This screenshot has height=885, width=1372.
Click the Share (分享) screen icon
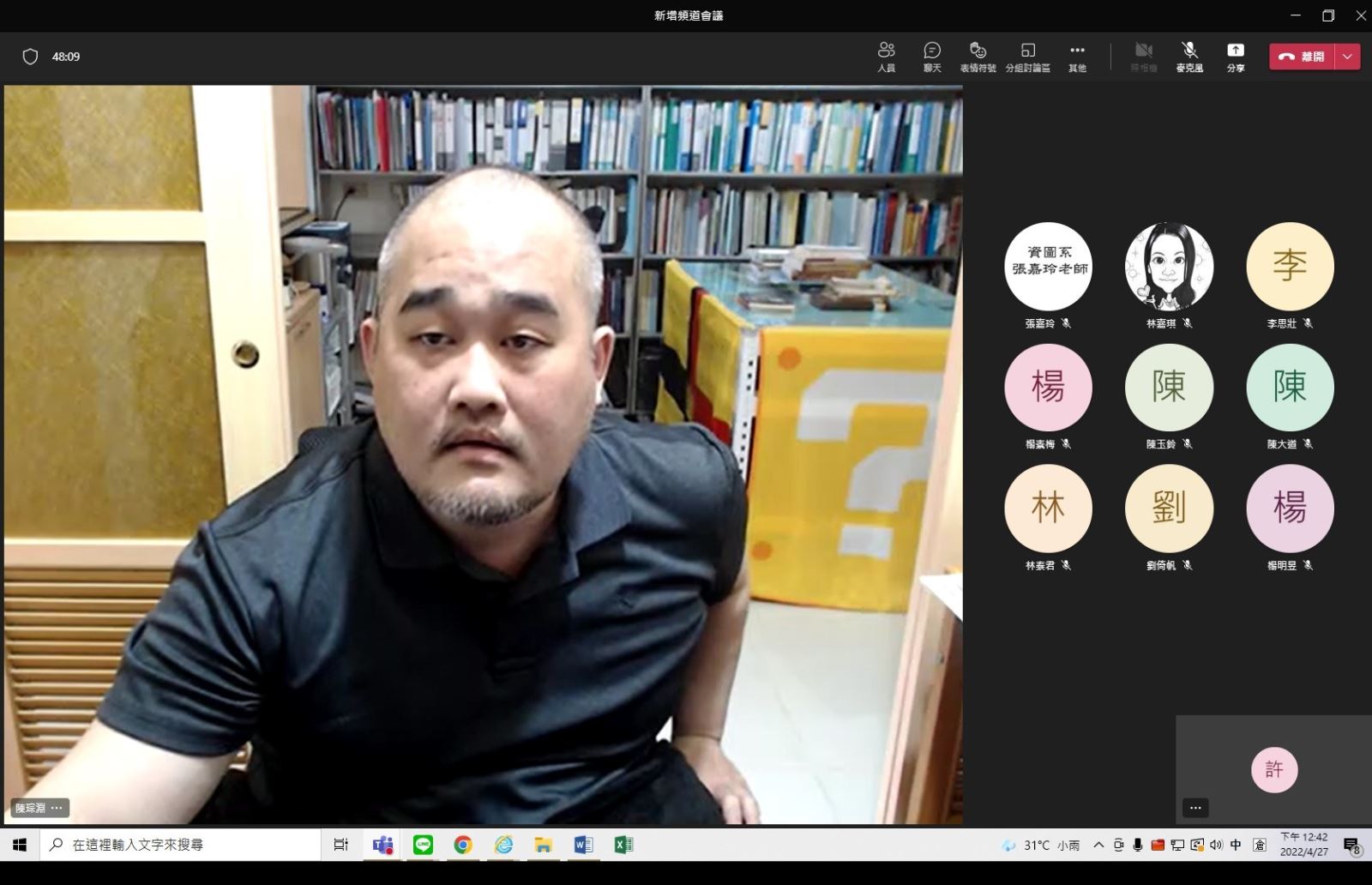tap(1235, 57)
